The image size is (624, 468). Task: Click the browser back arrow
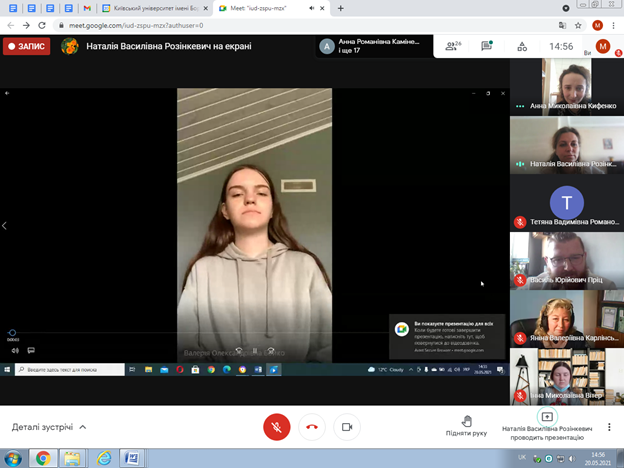(x=11, y=25)
